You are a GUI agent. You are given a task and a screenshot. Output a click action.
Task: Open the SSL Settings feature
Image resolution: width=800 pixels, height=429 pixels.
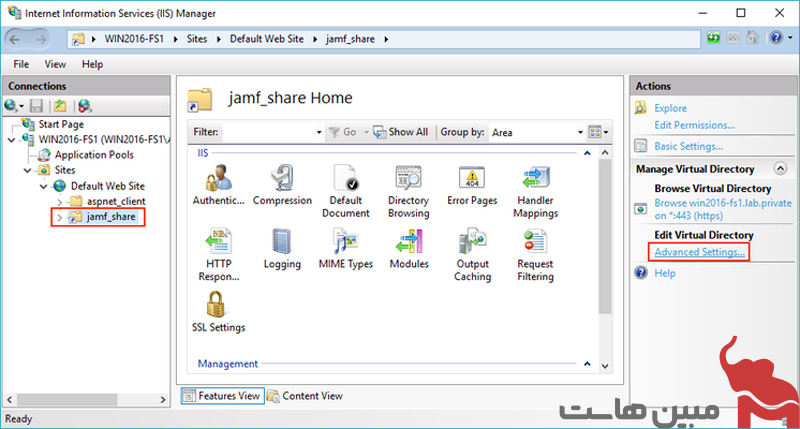(x=218, y=311)
